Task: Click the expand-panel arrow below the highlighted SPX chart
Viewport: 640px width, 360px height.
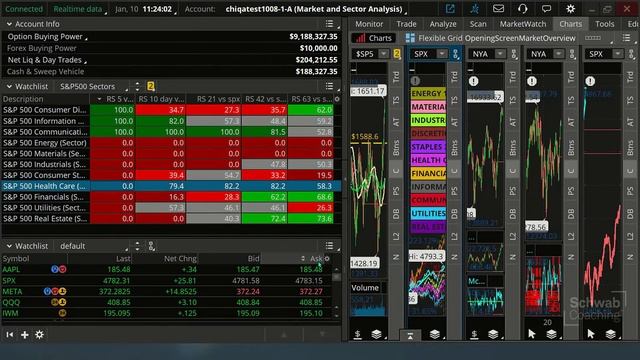Action: (x=410, y=336)
